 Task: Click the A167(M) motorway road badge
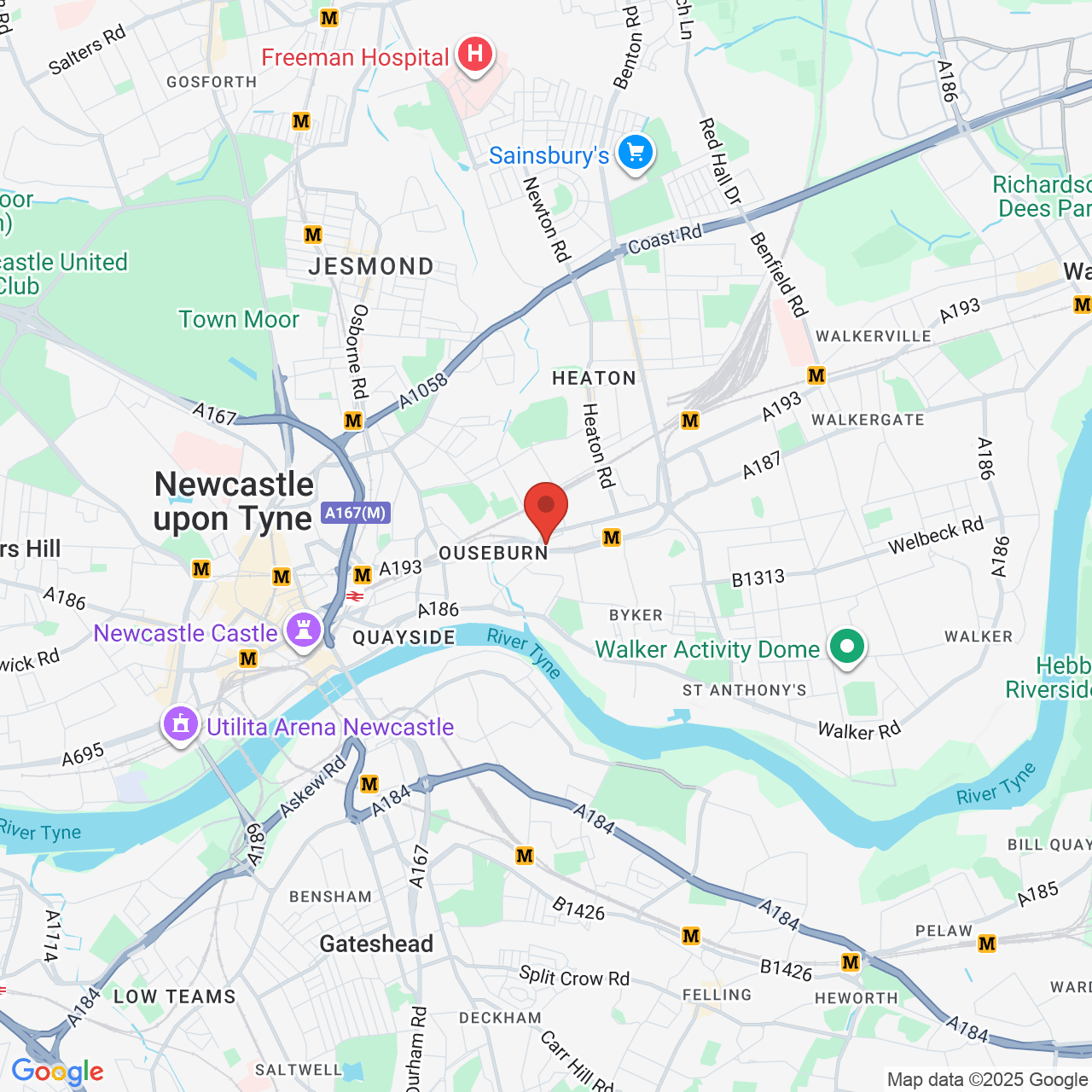click(357, 513)
